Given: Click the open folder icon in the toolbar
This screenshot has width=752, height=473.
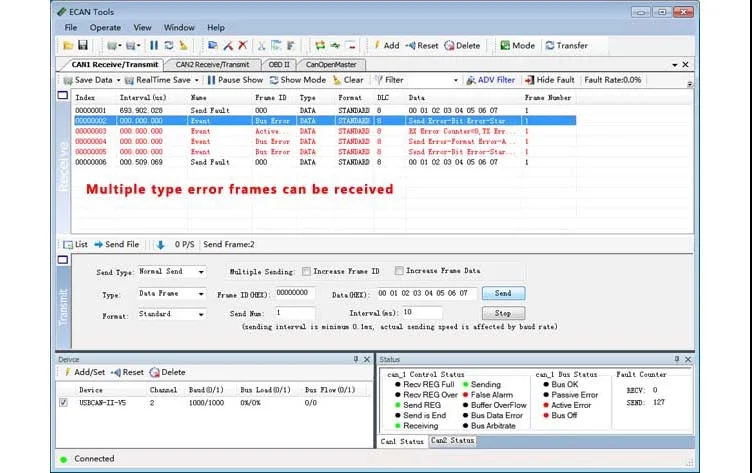Looking at the screenshot, I should coord(68,46).
